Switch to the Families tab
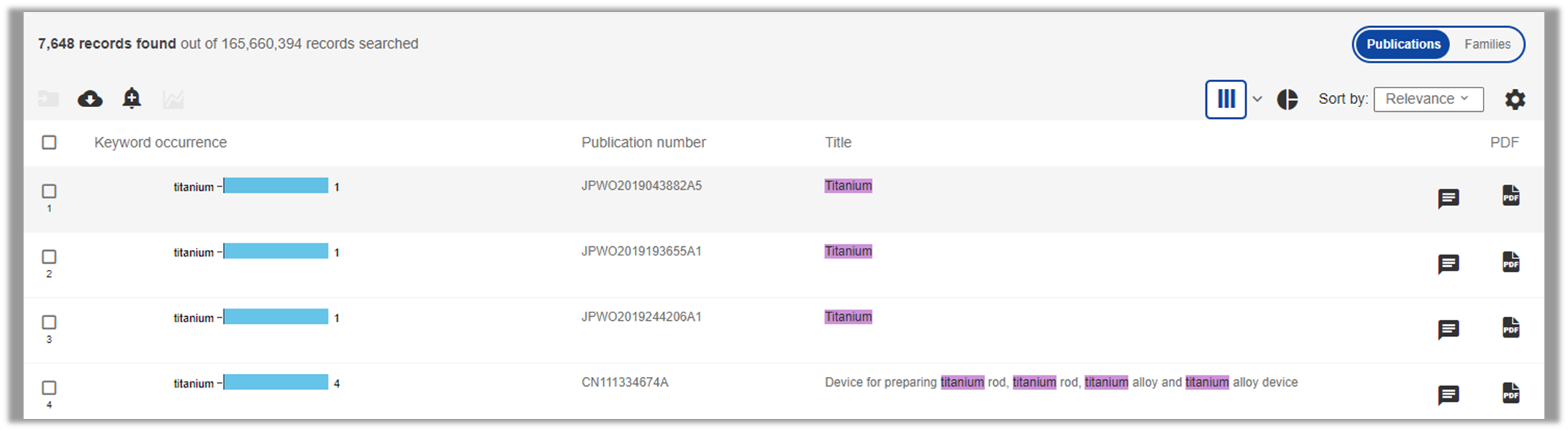 coord(1487,44)
